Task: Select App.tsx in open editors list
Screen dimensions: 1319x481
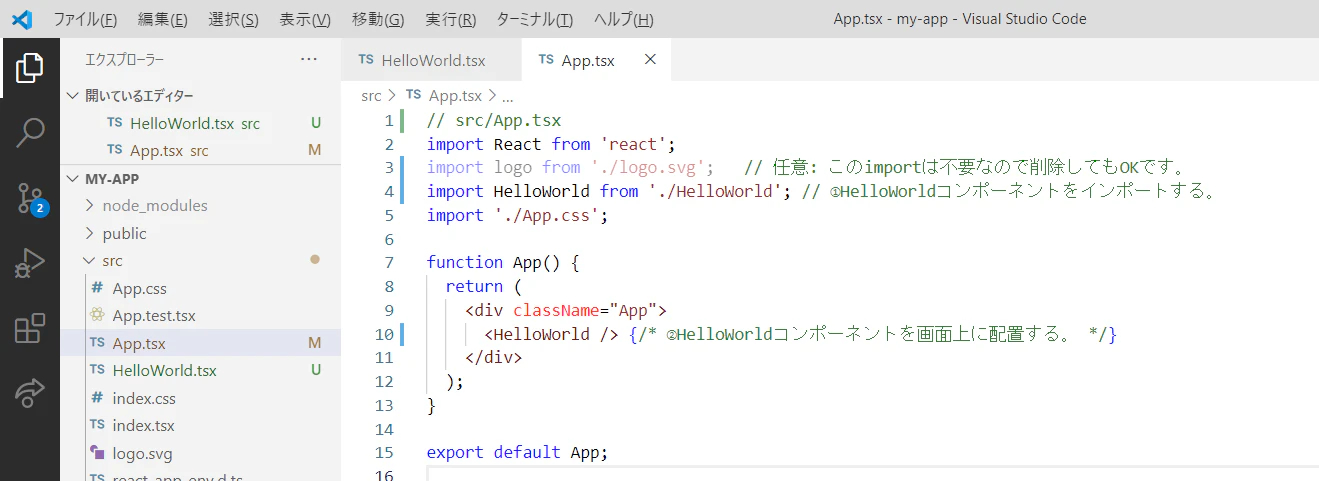Action: 200,151
